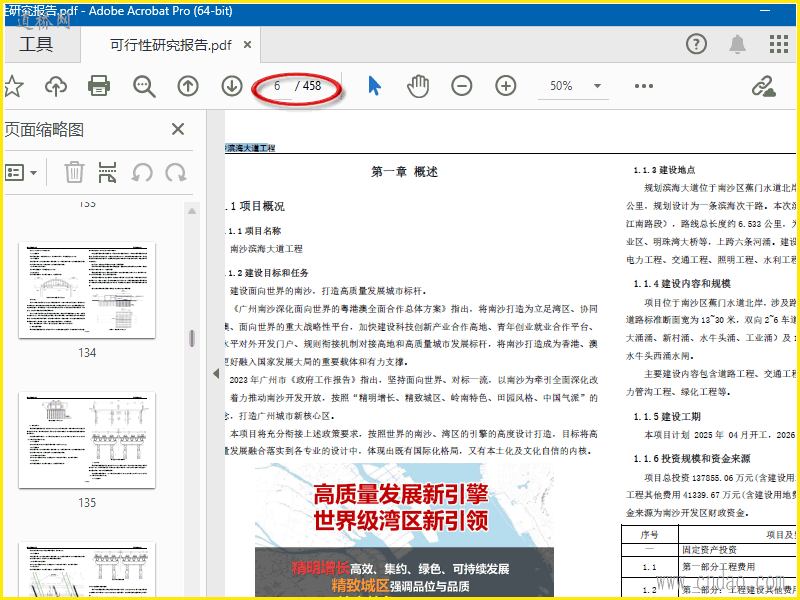Select page thumbnail 135
The height and width of the screenshot is (600, 800).
coord(87,440)
